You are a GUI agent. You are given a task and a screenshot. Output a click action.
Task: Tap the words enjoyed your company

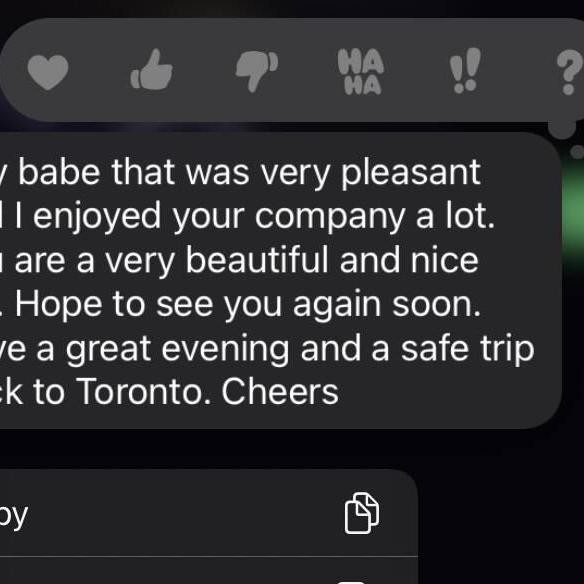218,217
